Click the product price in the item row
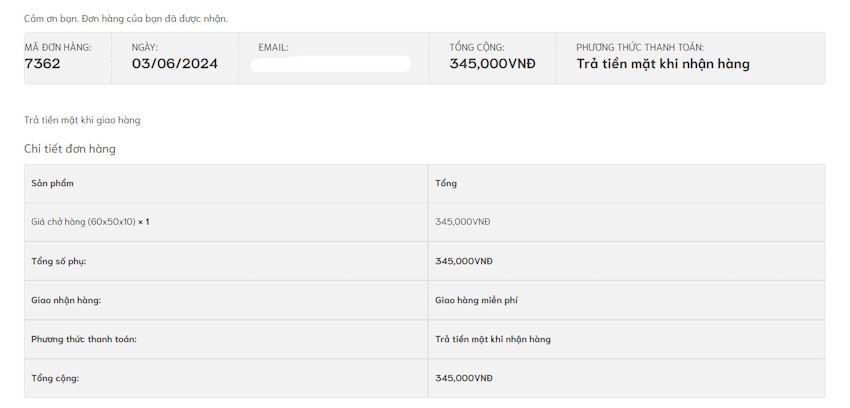The width and height of the screenshot is (850, 408). point(463,222)
